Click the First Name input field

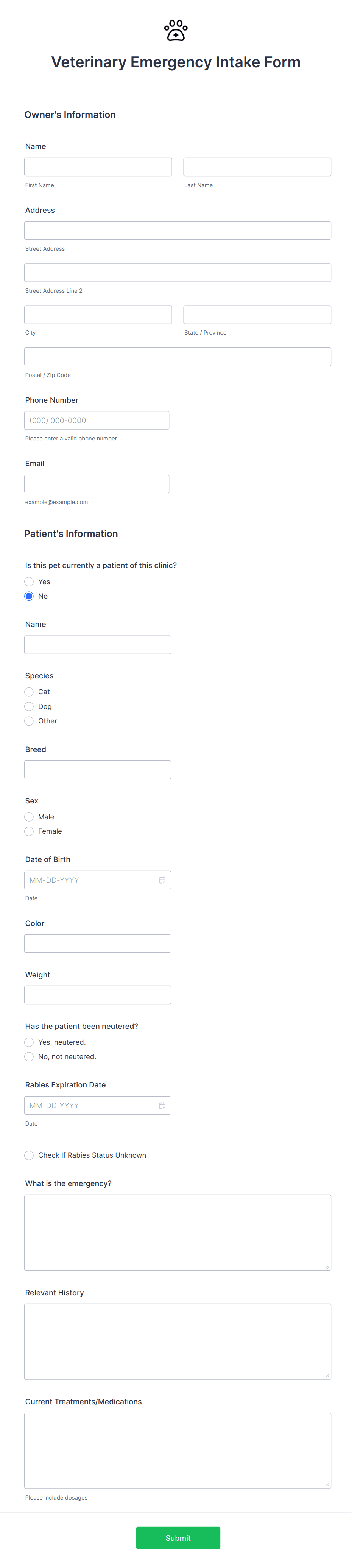click(97, 166)
